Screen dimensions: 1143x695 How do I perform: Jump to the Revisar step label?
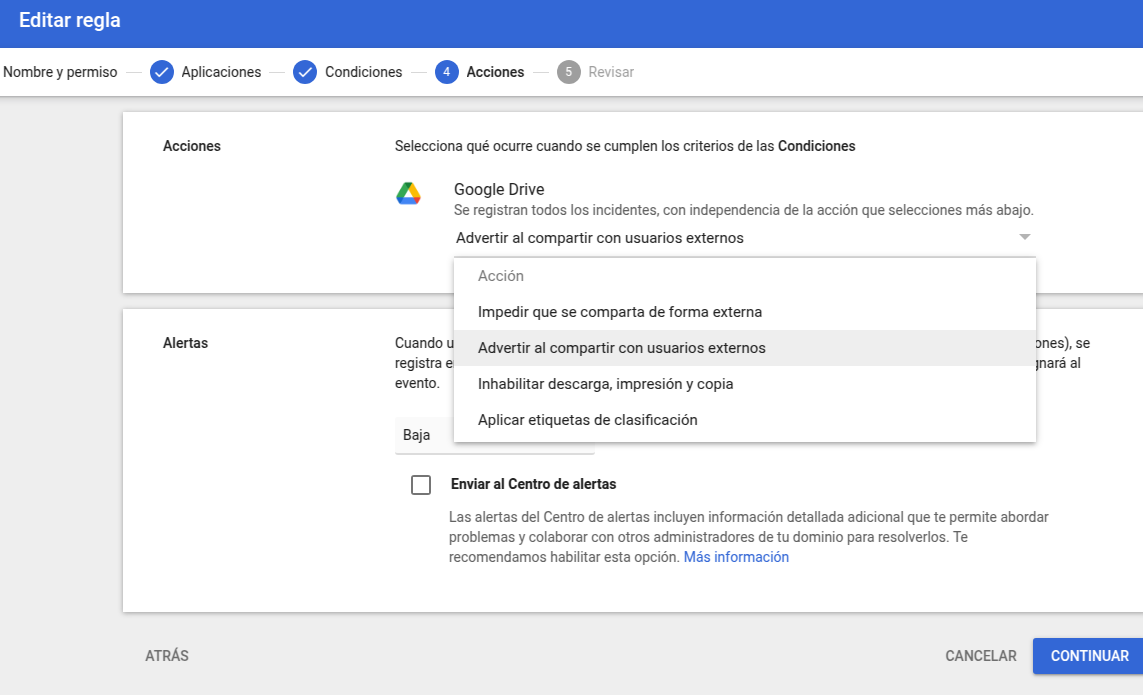pos(611,72)
